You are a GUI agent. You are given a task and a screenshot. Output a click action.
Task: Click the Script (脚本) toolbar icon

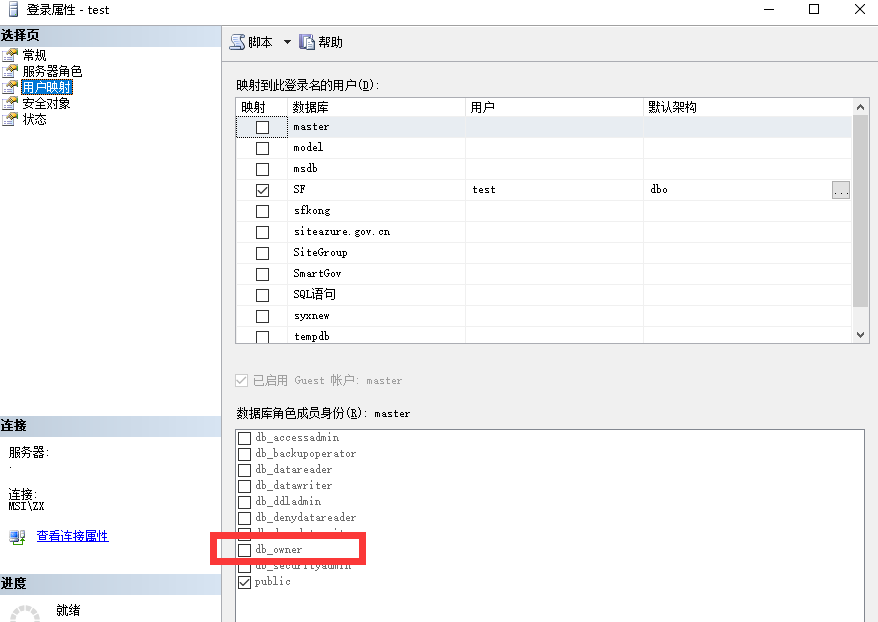[237, 42]
